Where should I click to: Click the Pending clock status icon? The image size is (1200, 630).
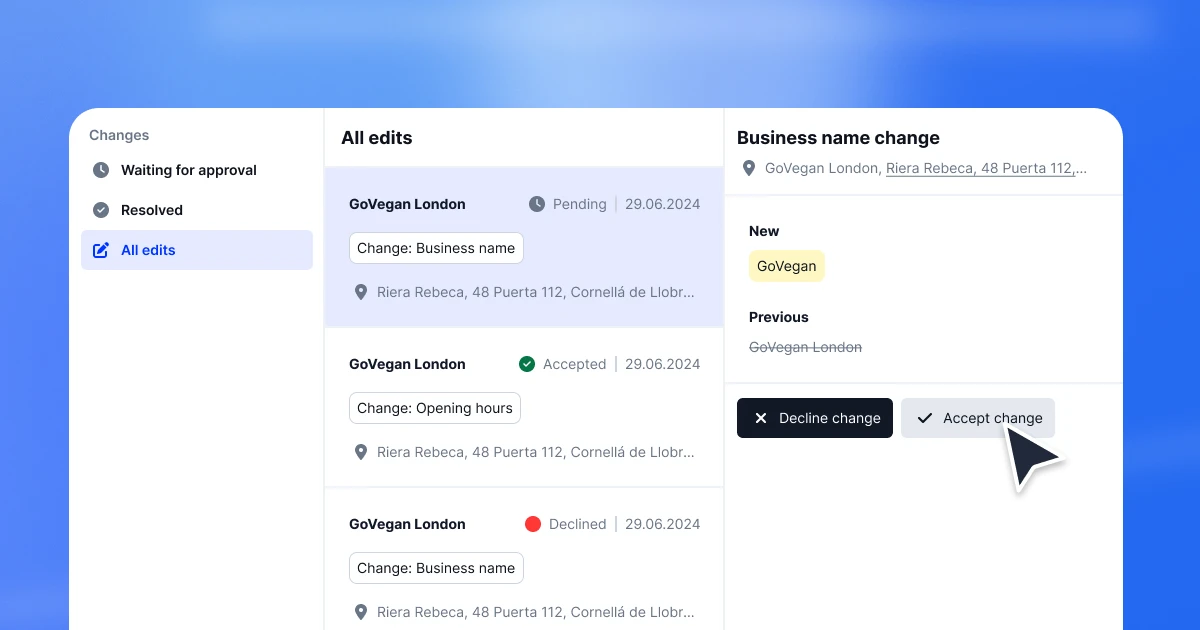pyautogui.click(x=536, y=204)
